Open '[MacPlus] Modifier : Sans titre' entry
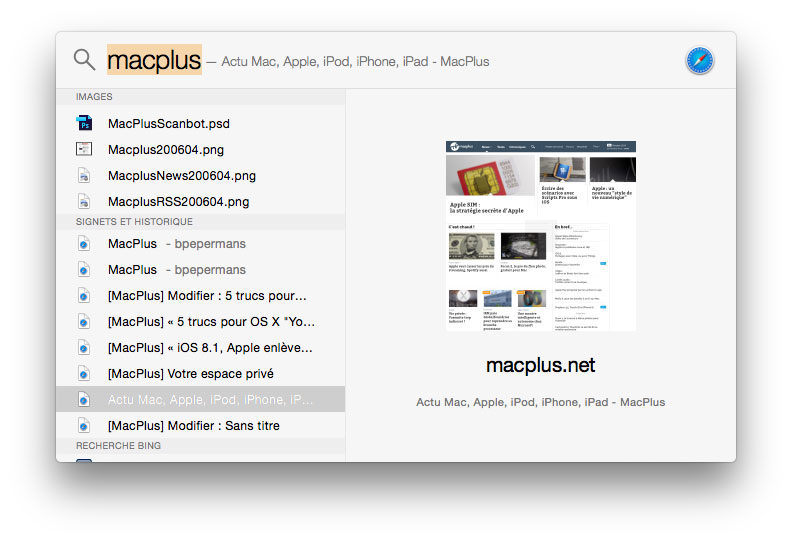The image size is (792, 542). 201,426
